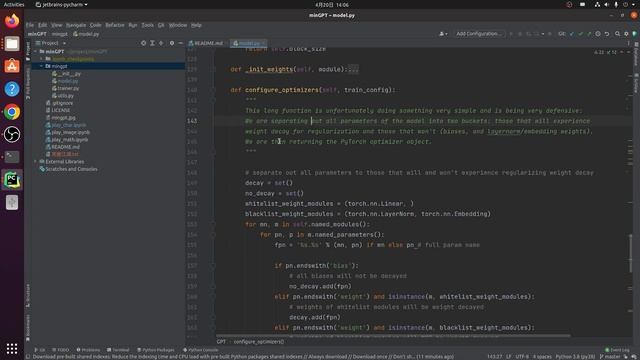Collapse the minGPT root folder
This screenshot has width=640, height=360.
(x=36, y=51)
